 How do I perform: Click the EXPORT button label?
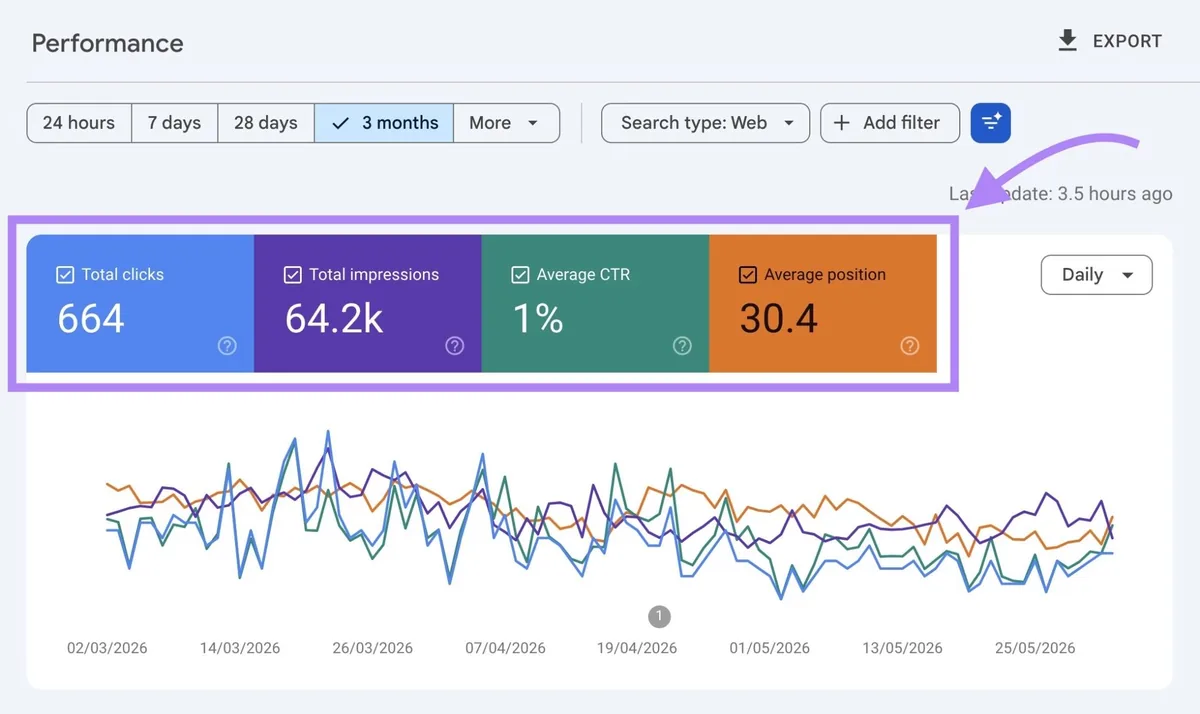1127,41
